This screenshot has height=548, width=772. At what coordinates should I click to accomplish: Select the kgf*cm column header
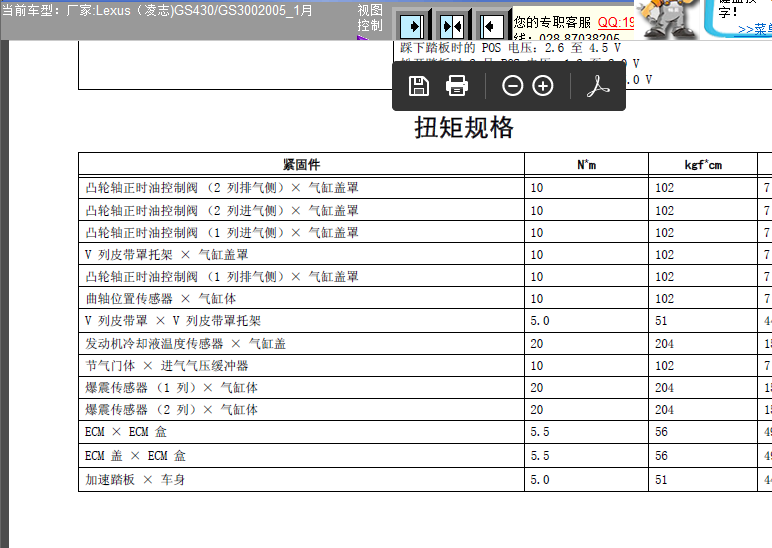[703, 164]
